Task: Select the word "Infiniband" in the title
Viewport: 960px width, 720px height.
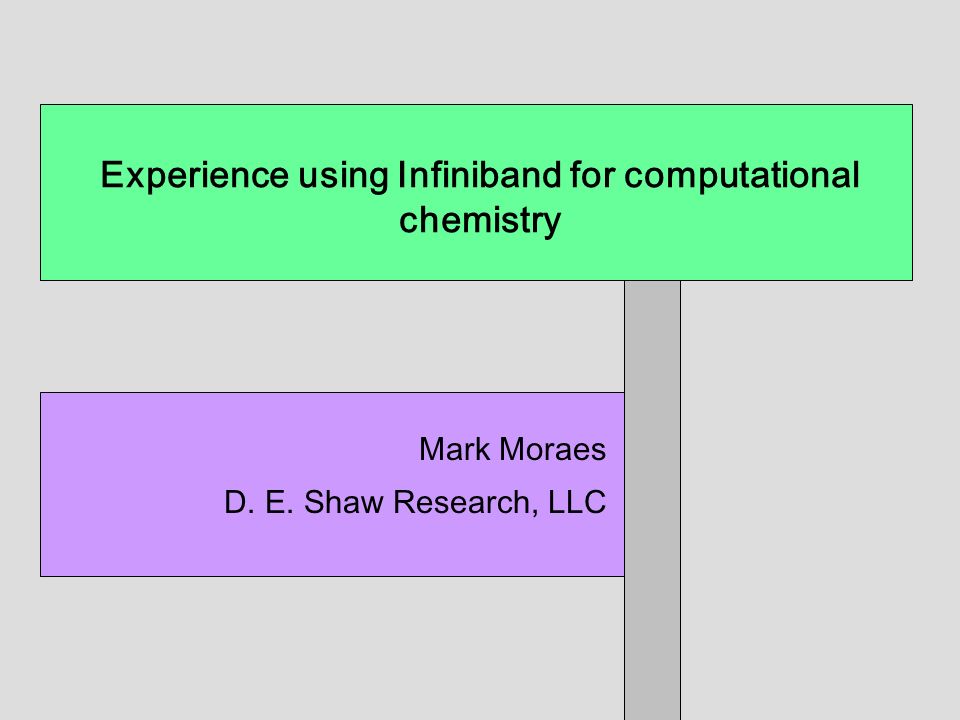Action: (479, 174)
